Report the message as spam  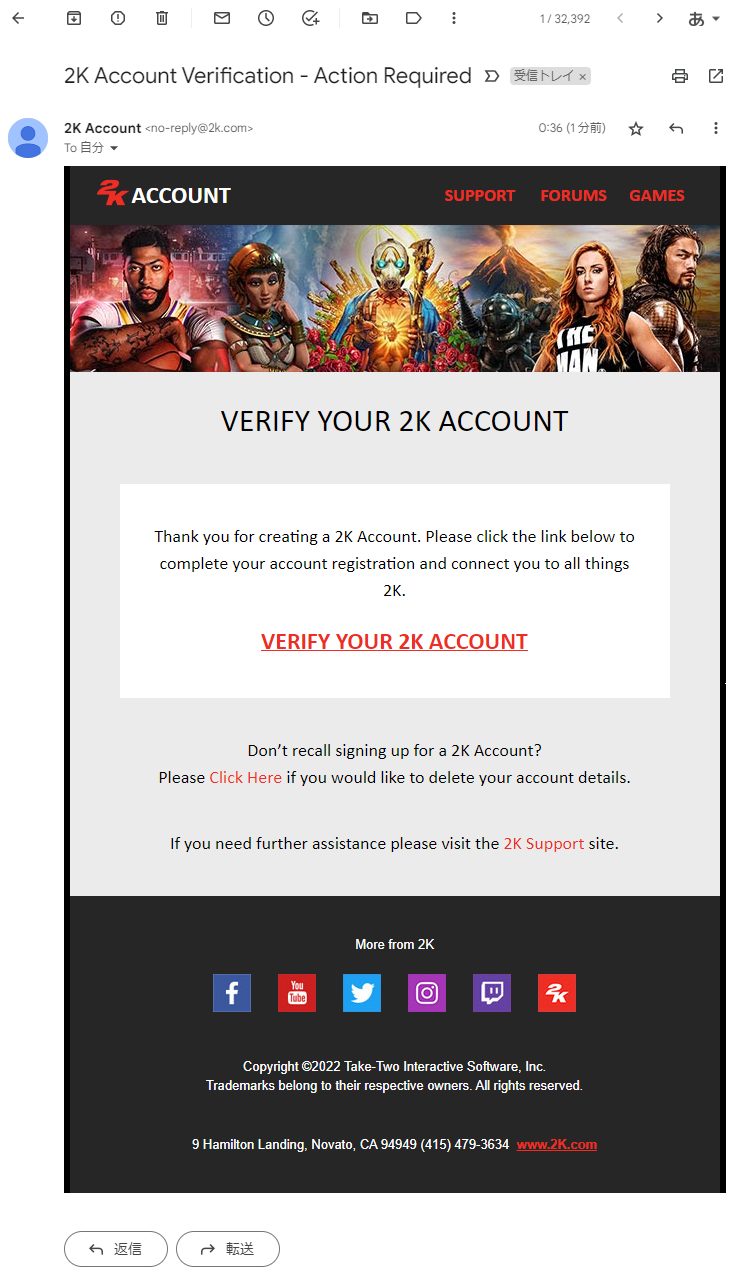click(118, 18)
